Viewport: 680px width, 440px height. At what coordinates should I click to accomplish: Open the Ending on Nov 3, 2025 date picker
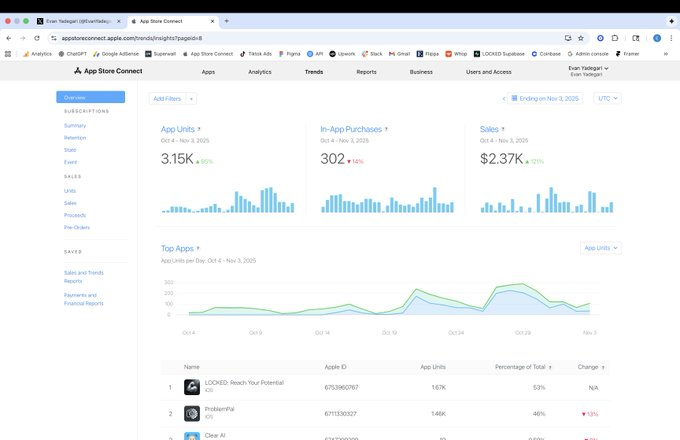545,98
